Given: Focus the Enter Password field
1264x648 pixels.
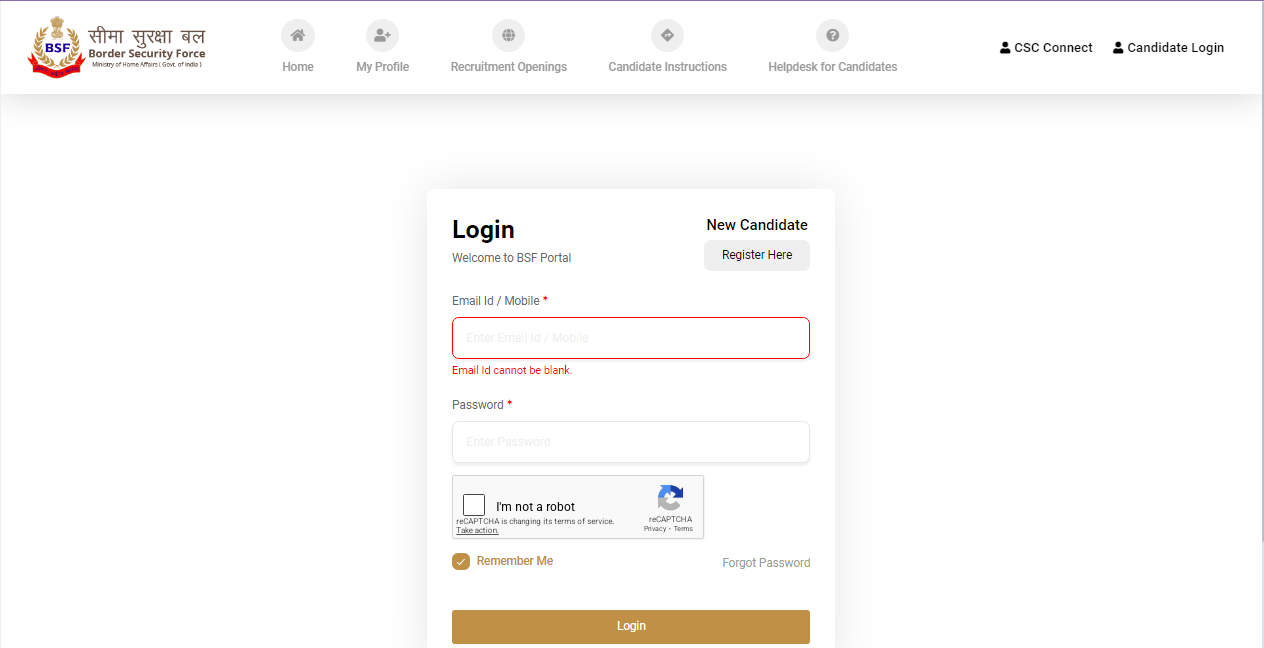Looking at the screenshot, I should tap(631, 442).
